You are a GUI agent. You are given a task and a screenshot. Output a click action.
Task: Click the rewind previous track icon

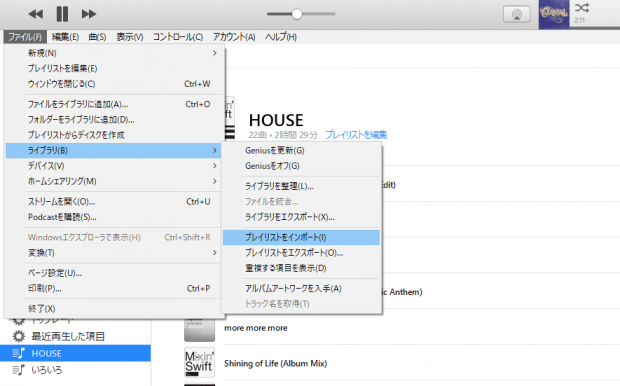pyautogui.click(x=36, y=14)
